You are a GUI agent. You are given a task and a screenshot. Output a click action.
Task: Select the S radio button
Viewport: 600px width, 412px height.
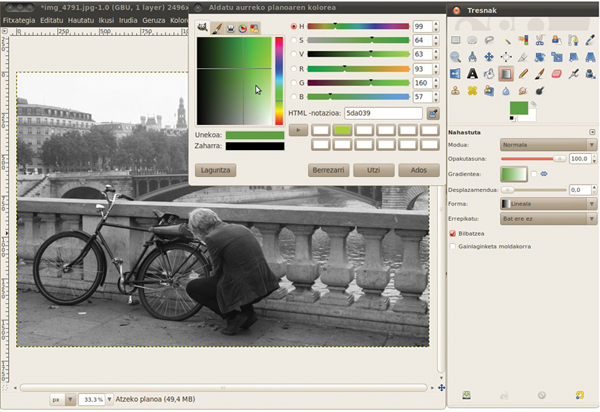293,40
